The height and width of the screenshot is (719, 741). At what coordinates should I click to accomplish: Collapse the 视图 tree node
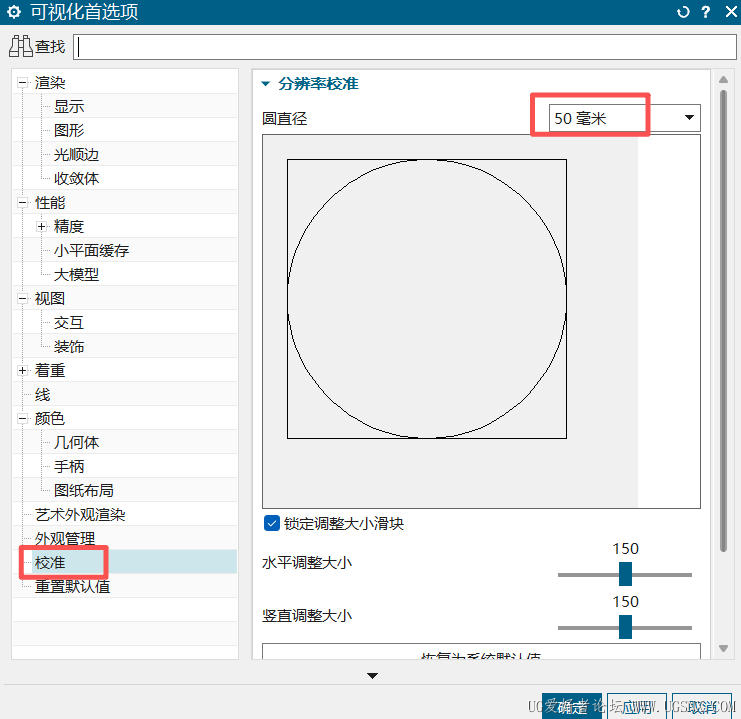pos(22,298)
